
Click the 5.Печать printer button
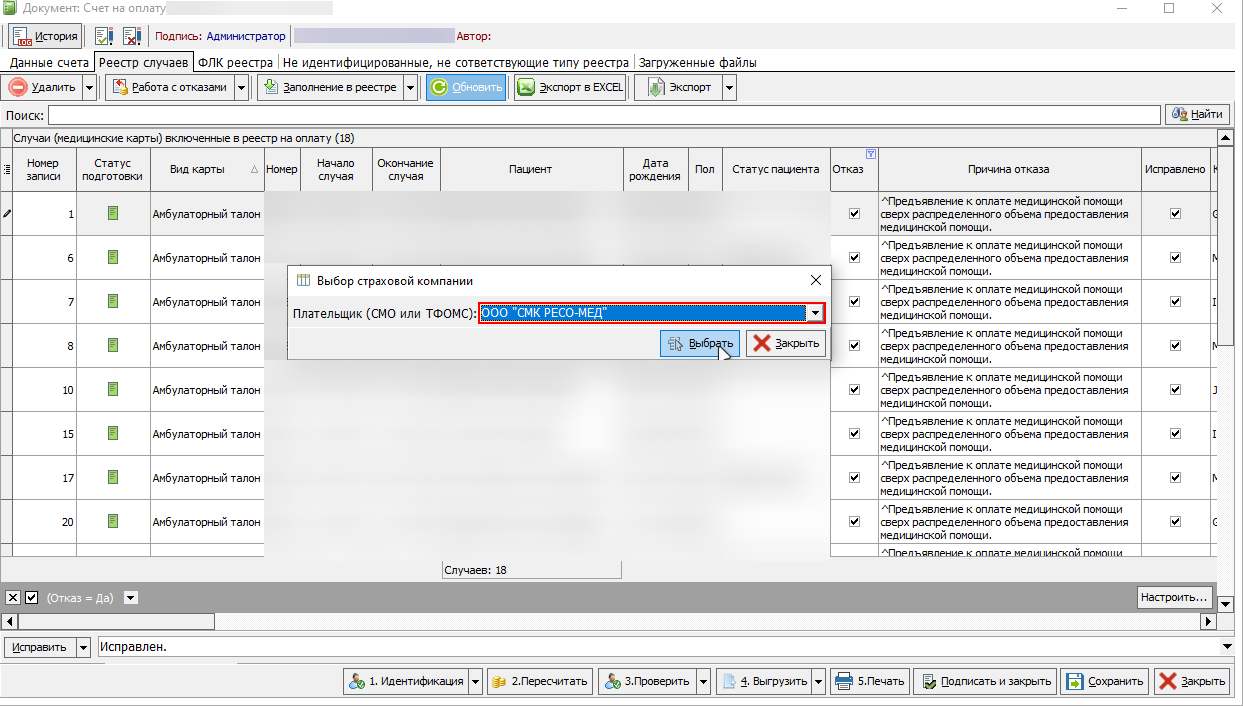coord(869,681)
